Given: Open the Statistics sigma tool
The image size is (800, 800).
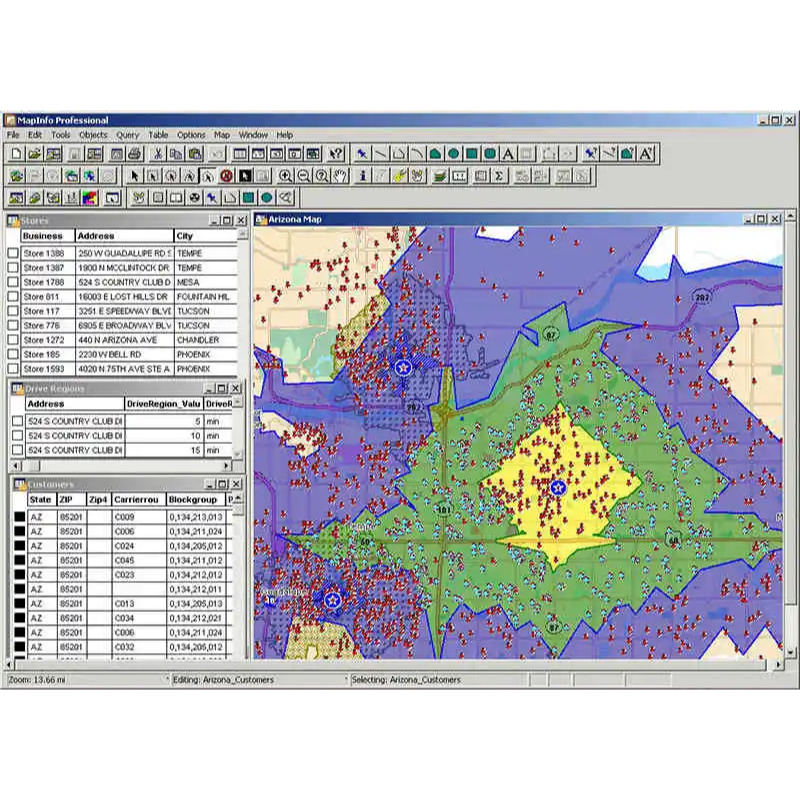Looking at the screenshot, I should click(499, 176).
